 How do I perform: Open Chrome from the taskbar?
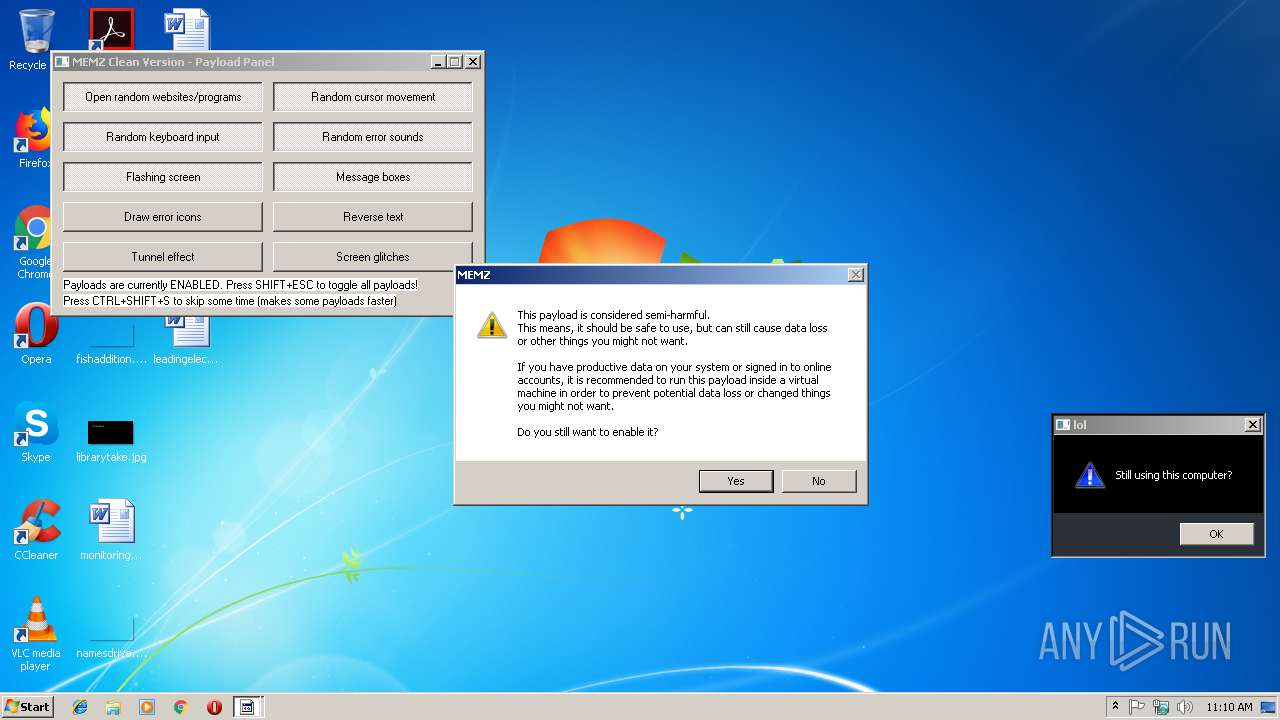(x=181, y=707)
